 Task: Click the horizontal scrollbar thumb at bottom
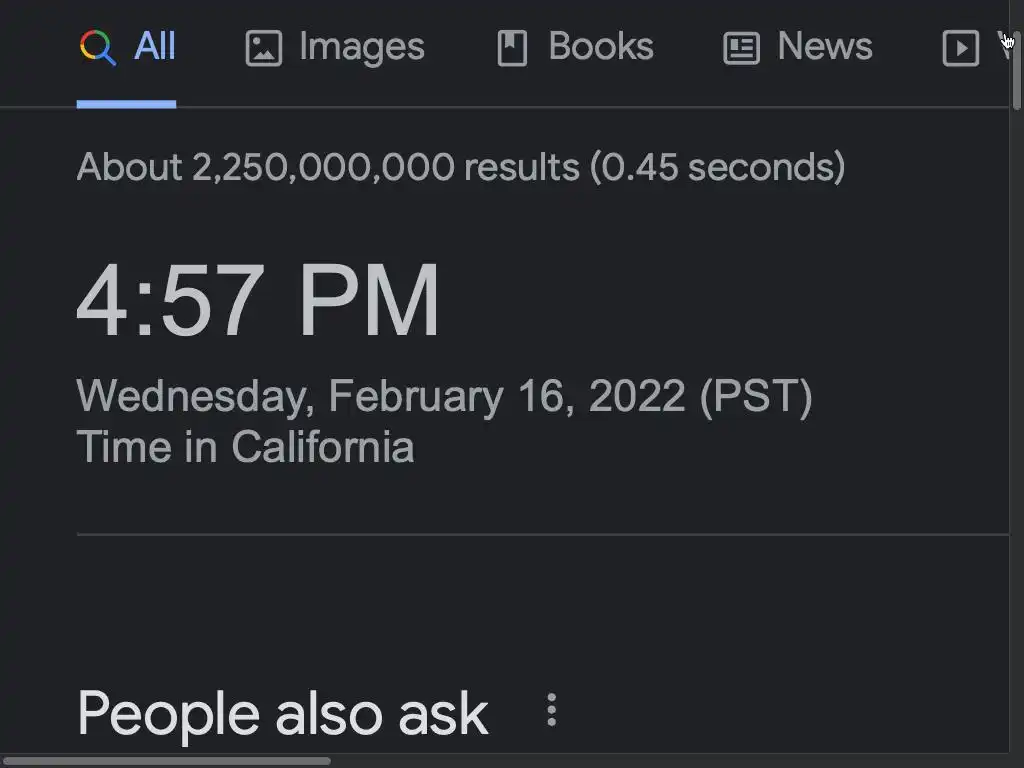[x=165, y=761]
